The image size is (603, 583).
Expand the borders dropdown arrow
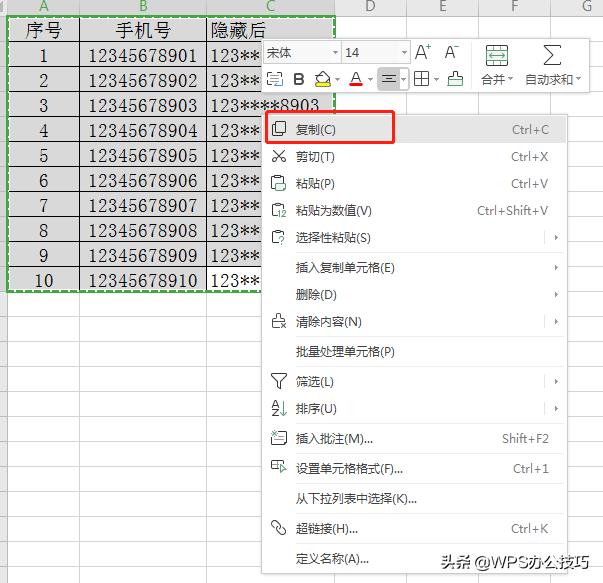point(436,80)
